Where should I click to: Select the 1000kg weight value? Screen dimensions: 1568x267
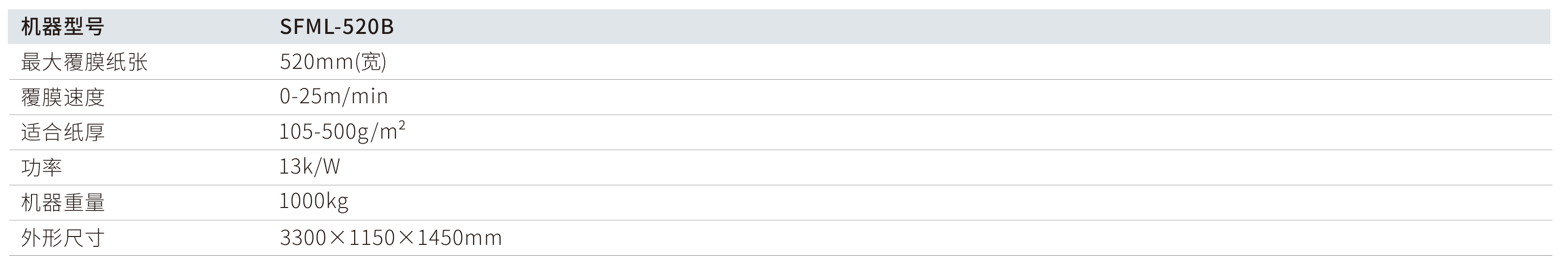(313, 202)
